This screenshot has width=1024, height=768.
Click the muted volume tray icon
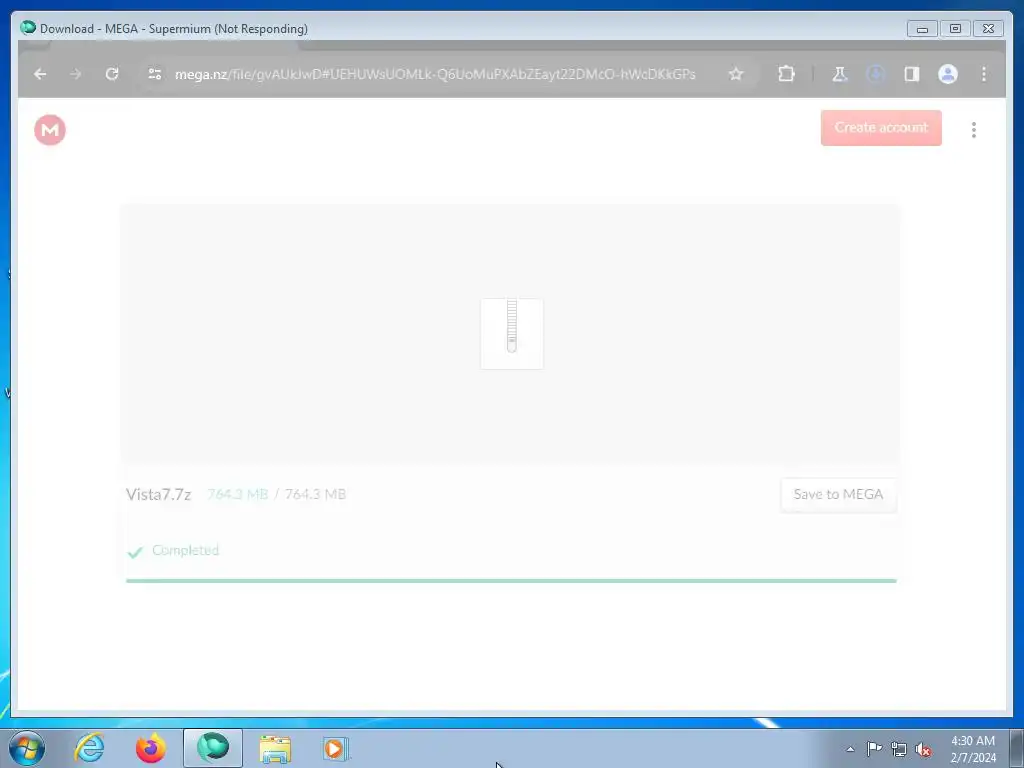[923, 749]
